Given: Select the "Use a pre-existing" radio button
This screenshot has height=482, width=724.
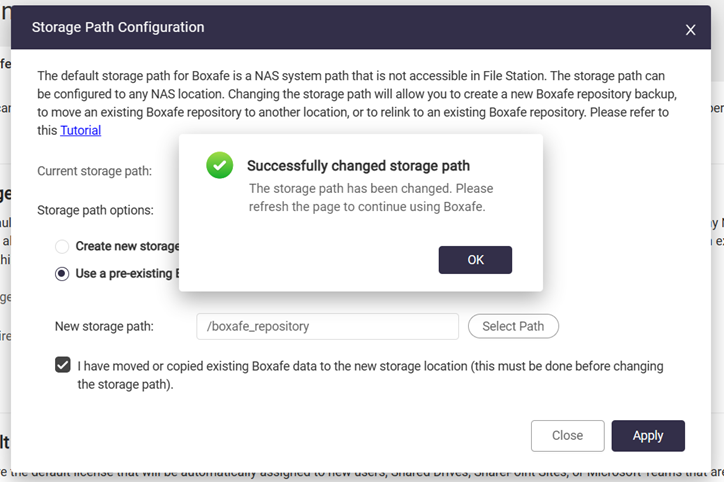Looking at the screenshot, I should [62, 273].
